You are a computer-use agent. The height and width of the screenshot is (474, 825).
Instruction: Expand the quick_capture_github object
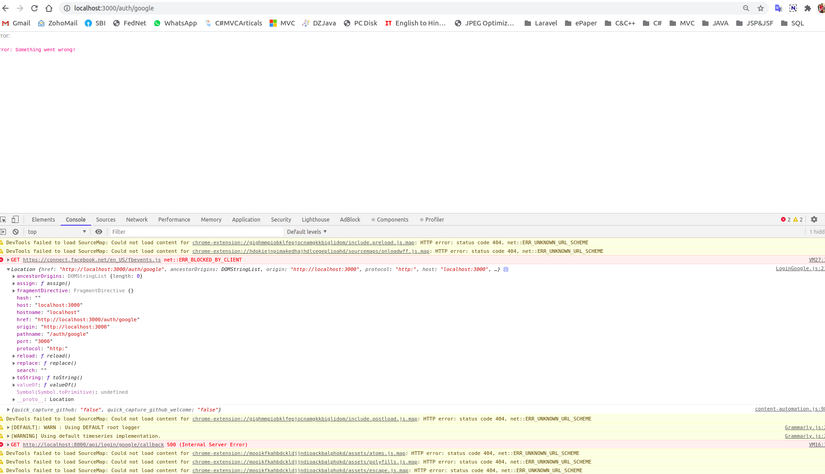coord(8,410)
